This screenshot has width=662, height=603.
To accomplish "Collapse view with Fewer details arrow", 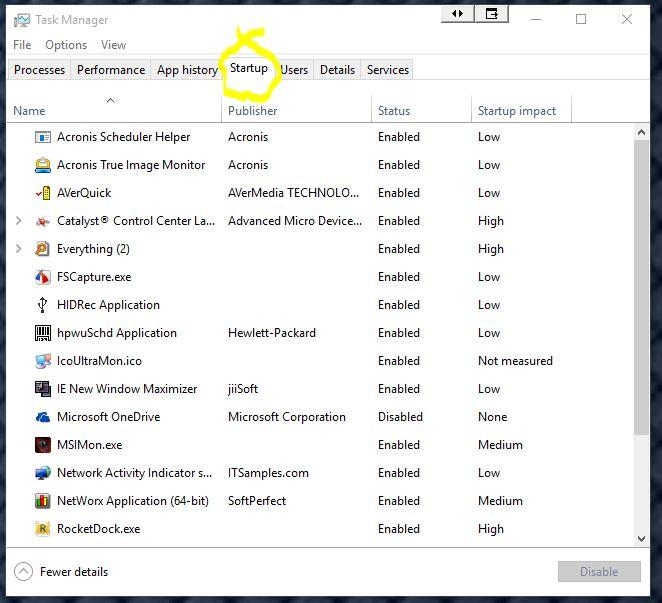I will (23, 572).
